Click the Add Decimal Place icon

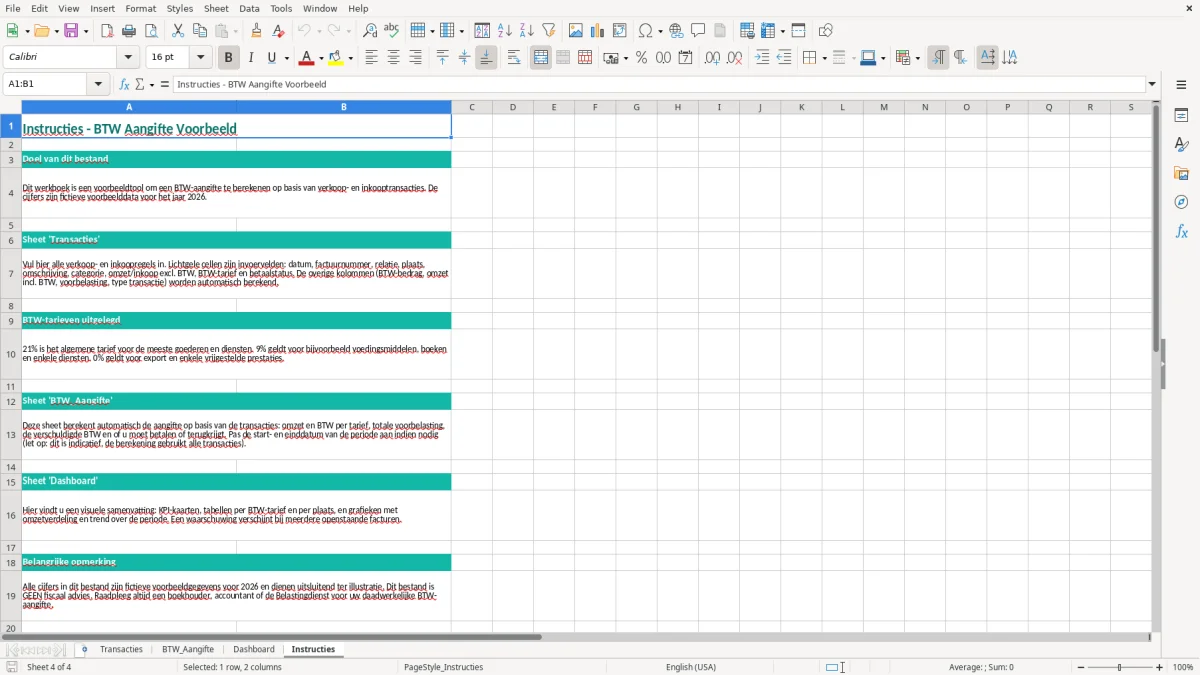click(712, 58)
